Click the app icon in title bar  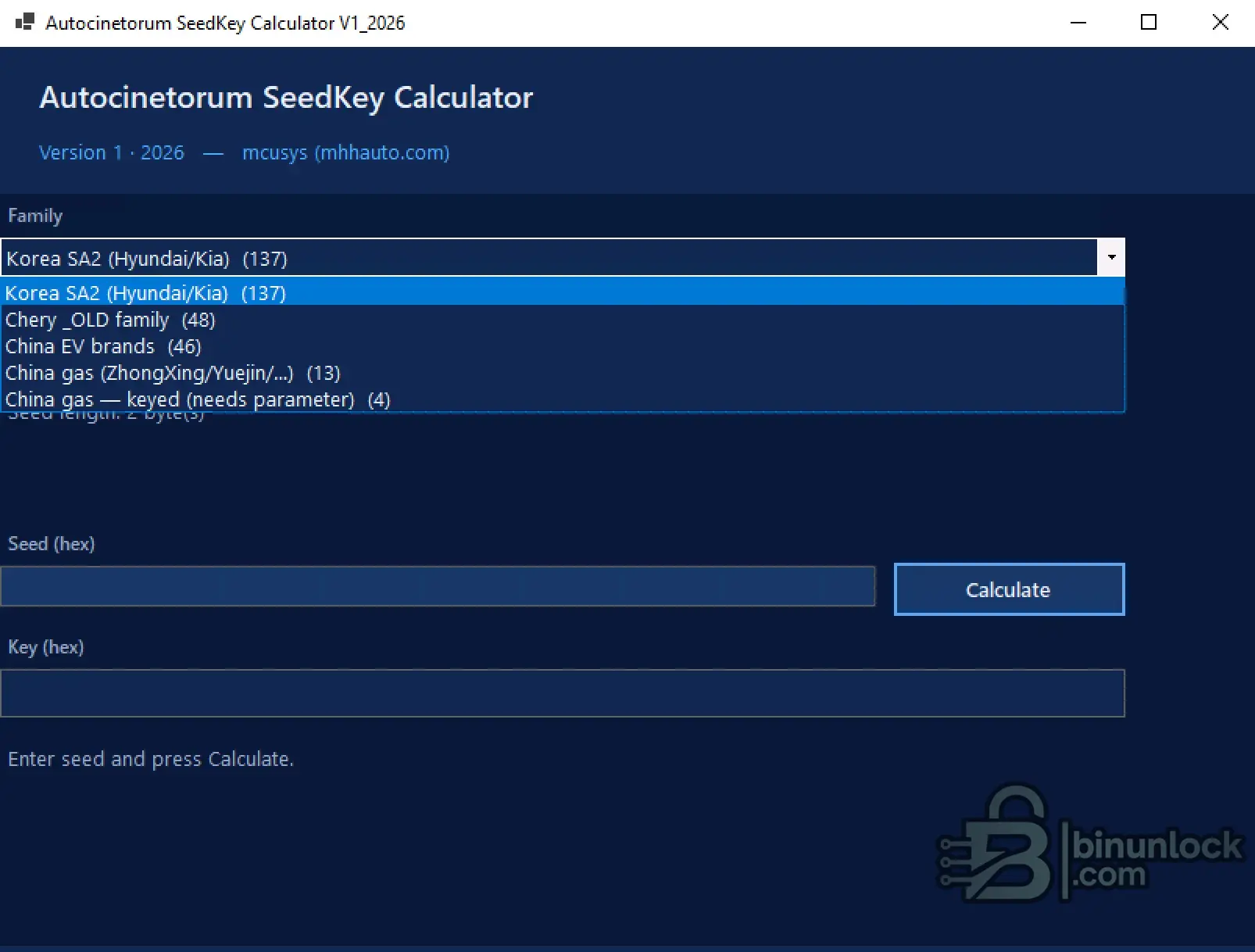[x=24, y=22]
